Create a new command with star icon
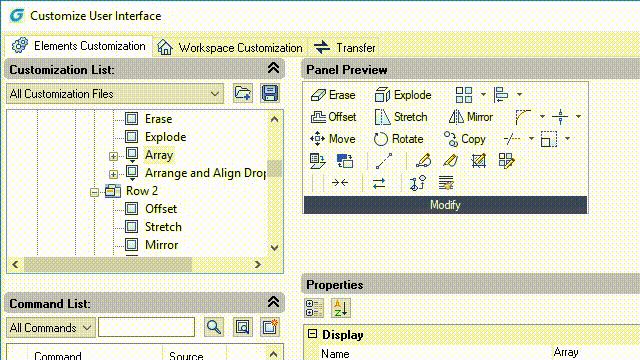640x360 pixels. click(270, 327)
